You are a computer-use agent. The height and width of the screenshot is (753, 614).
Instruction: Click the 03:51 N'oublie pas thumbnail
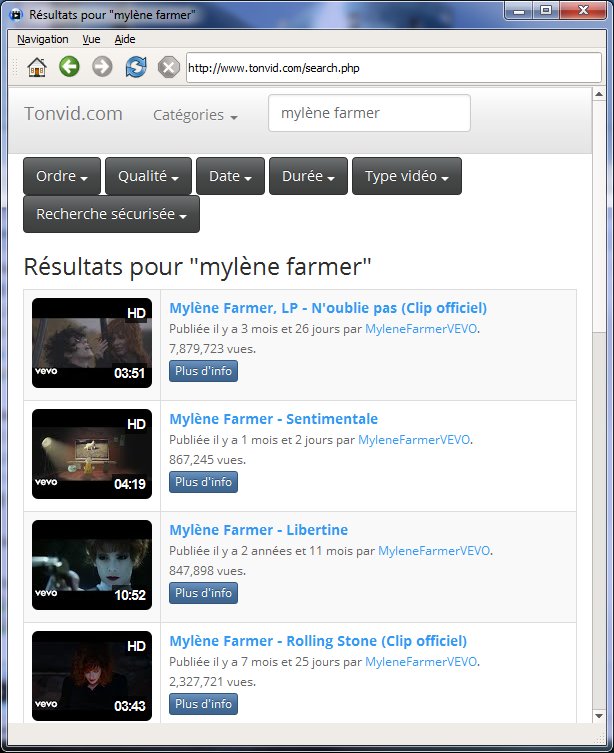pos(92,343)
